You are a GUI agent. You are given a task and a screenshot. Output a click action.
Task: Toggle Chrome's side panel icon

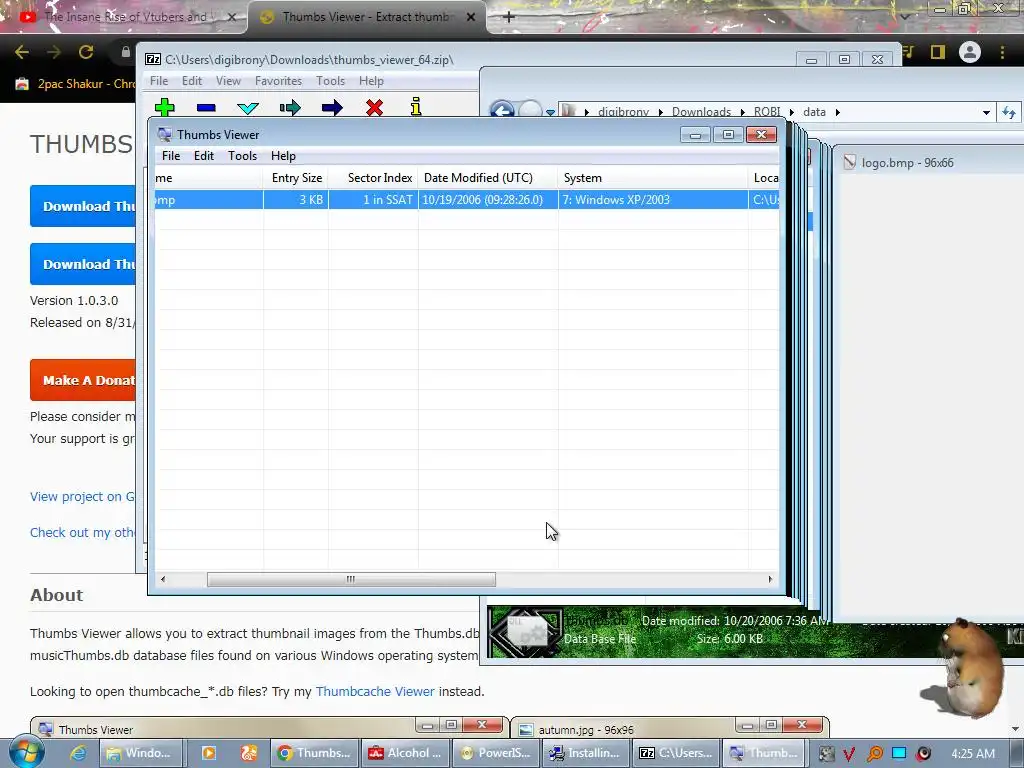[x=938, y=52]
